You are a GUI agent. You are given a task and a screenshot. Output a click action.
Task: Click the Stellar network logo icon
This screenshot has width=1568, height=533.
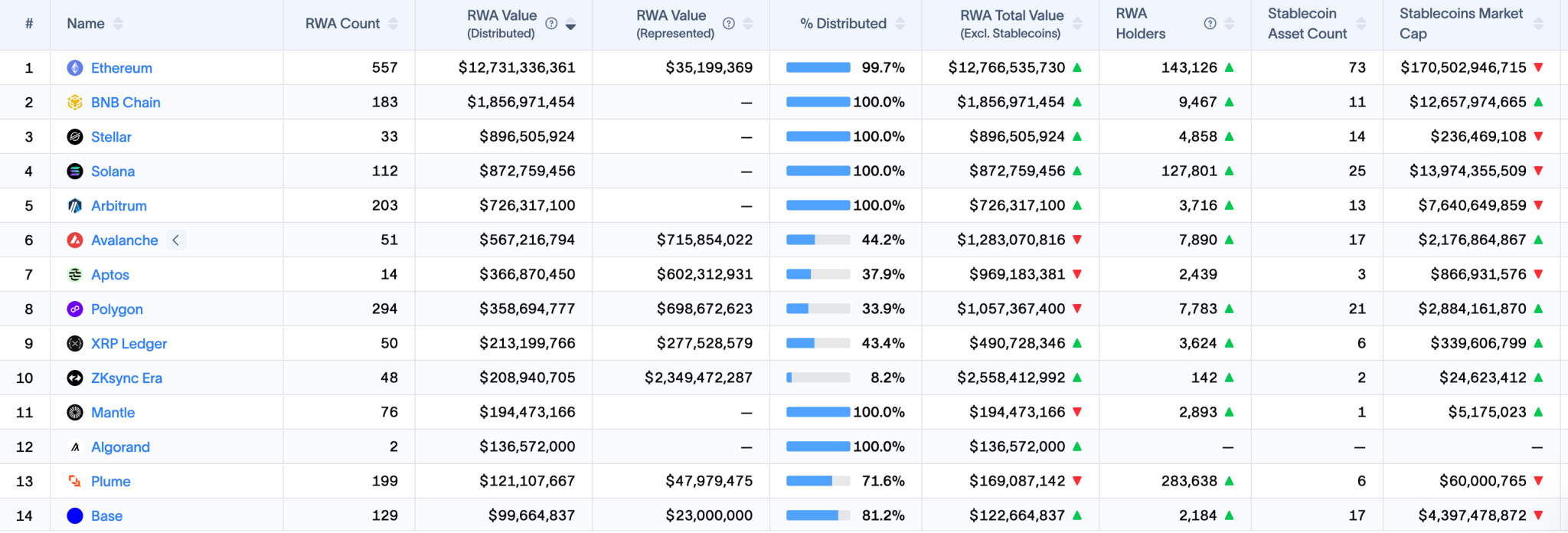pyautogui.click(x=75, y=137)
